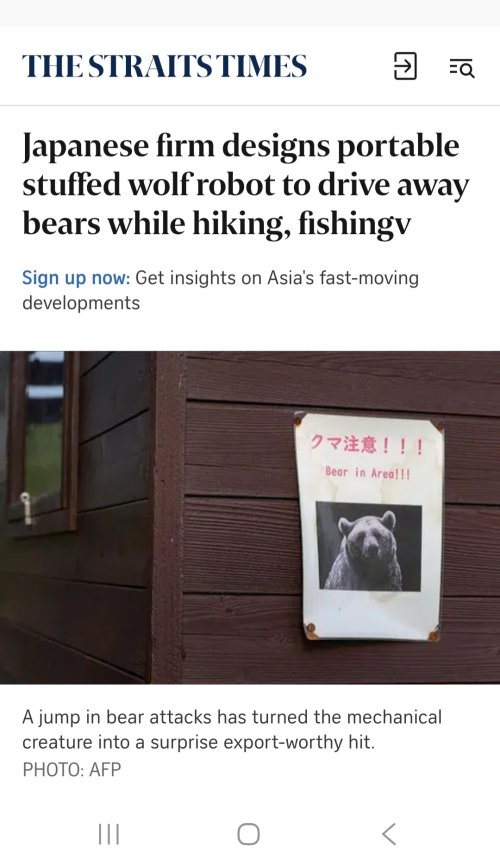Click "Get insights on Asia's fast-moving" text
This screenshot has width=500, height=868.
tap(277, 277)
